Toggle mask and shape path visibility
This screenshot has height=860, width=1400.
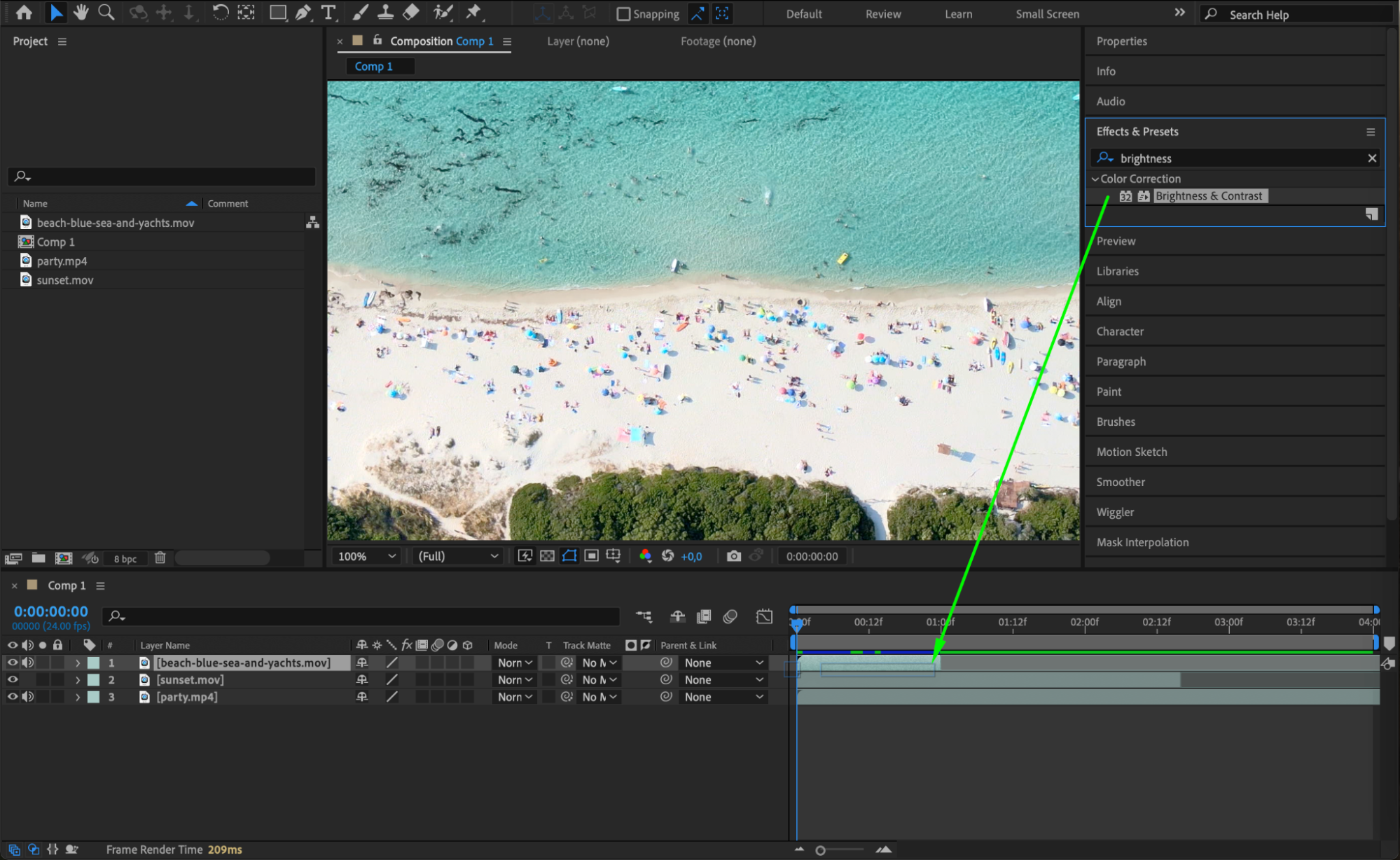tap(569, 556)
